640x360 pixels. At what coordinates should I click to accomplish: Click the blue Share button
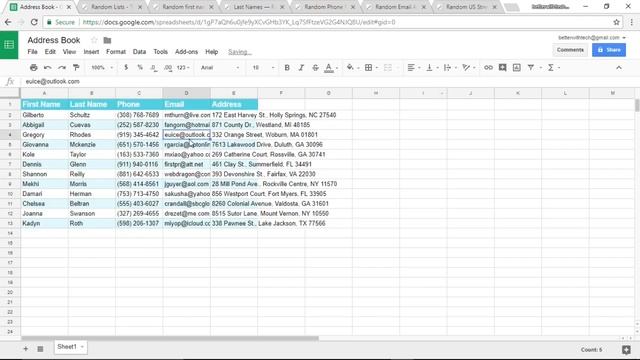[609, 50]
